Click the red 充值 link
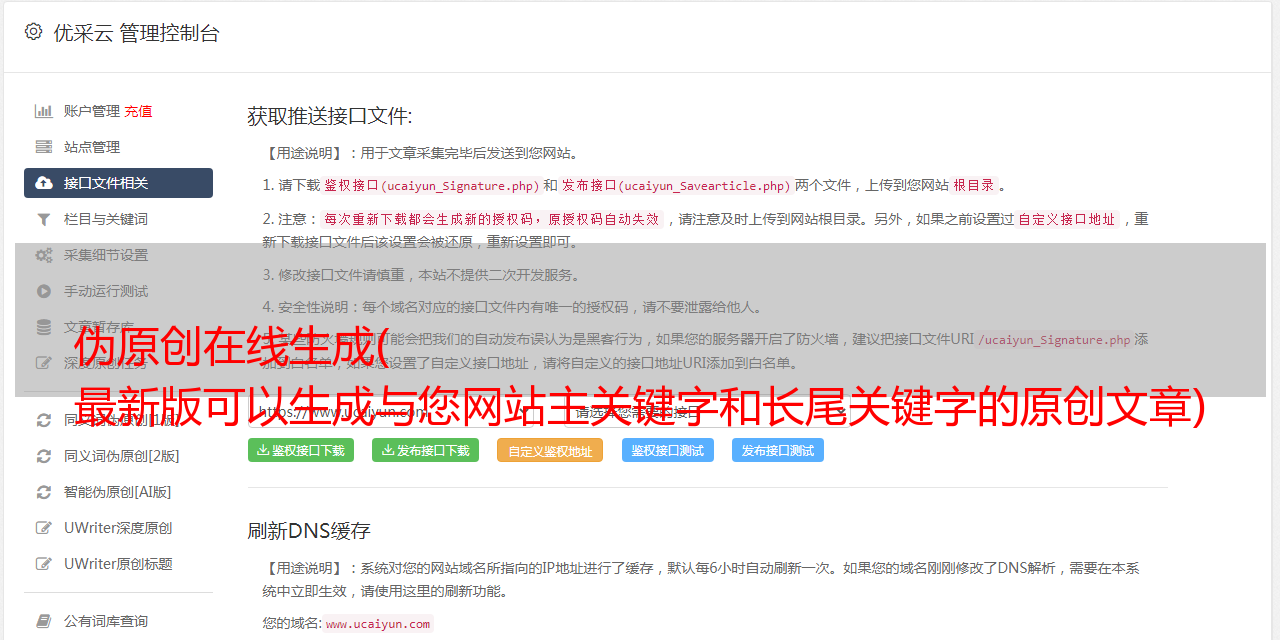 138,111
